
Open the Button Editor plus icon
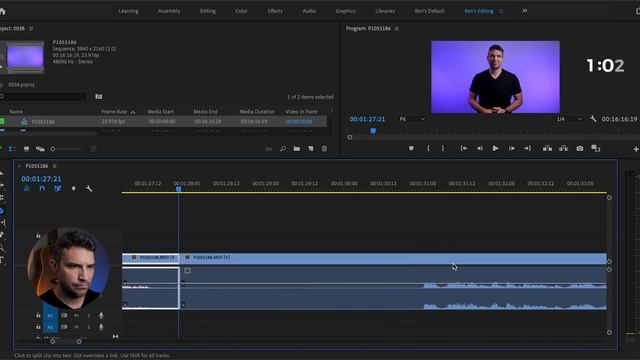tap(636, 149)
